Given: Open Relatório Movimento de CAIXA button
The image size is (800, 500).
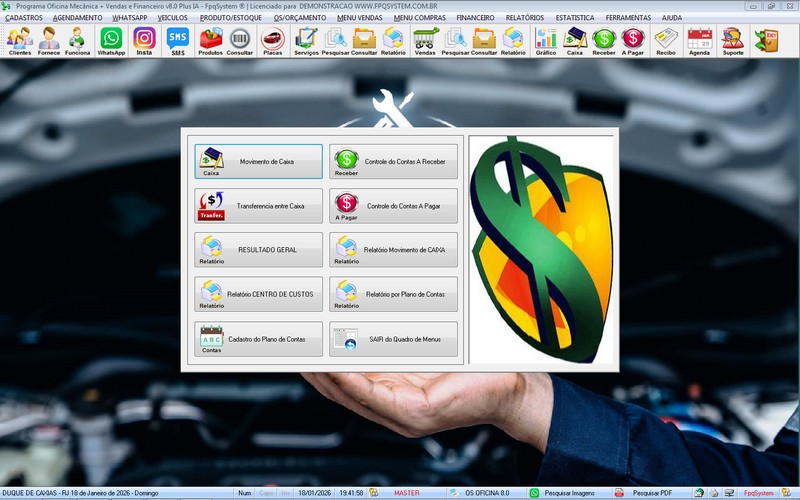Looking at the screenshot, I should click(x=393, y=249).
